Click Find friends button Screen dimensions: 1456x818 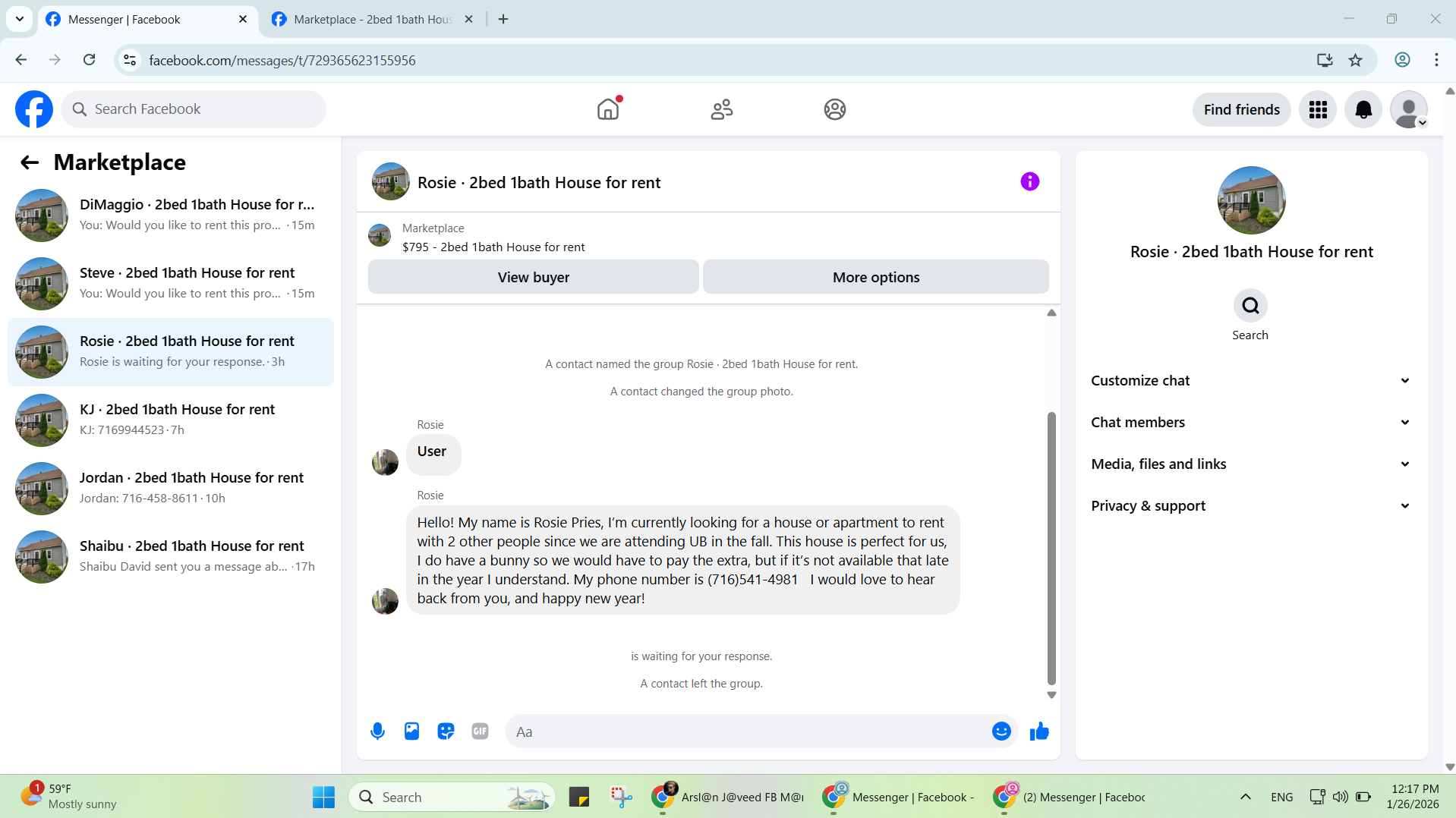click(1241, 110)
